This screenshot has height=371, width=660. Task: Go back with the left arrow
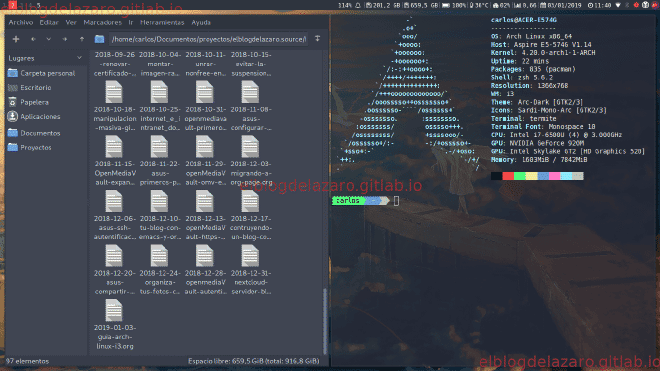click(33, 39)
